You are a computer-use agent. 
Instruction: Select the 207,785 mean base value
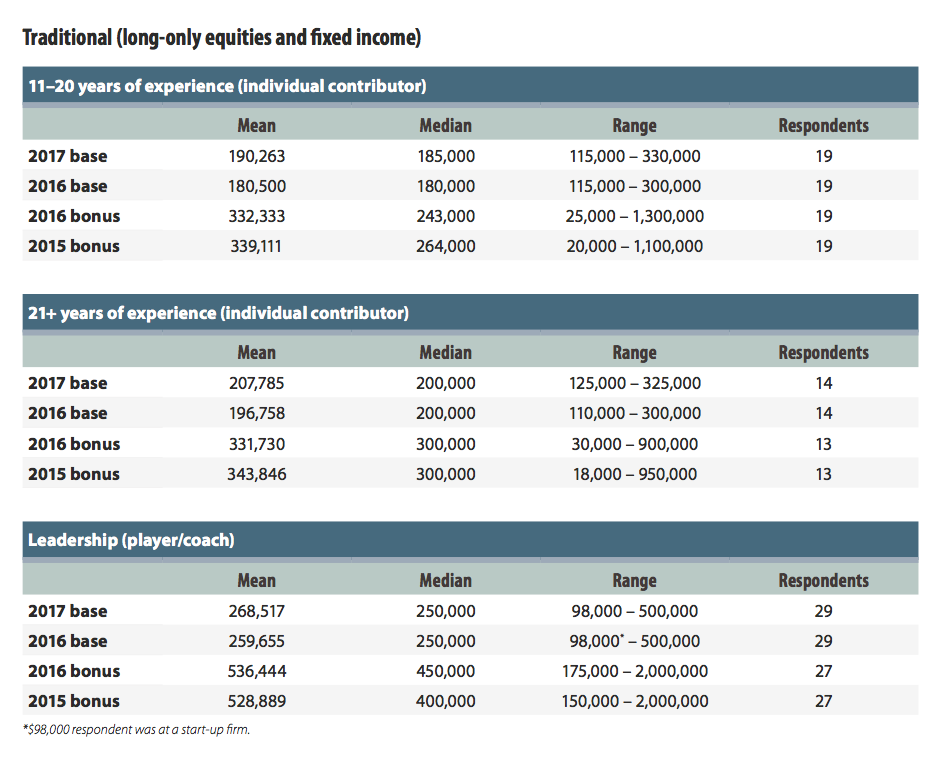(x=256, y=383)
